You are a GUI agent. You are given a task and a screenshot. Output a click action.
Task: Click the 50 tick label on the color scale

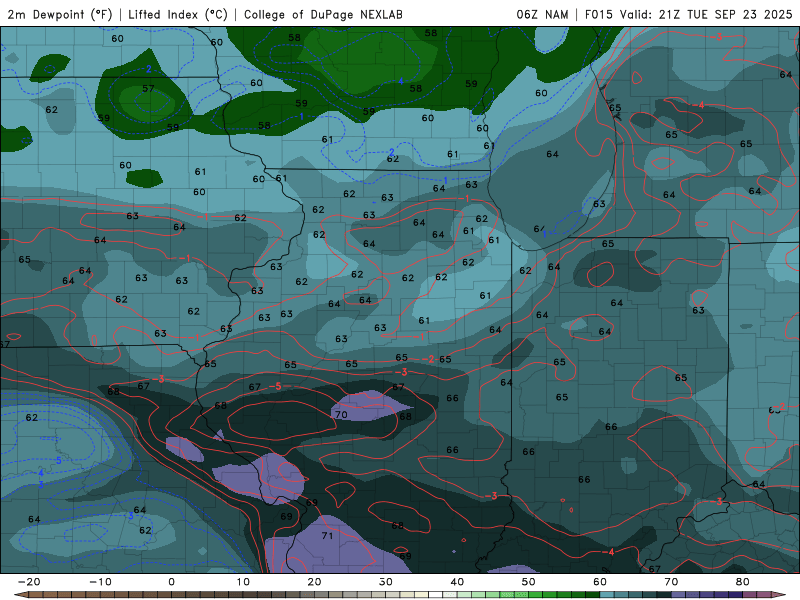click(x=529, y=582)
